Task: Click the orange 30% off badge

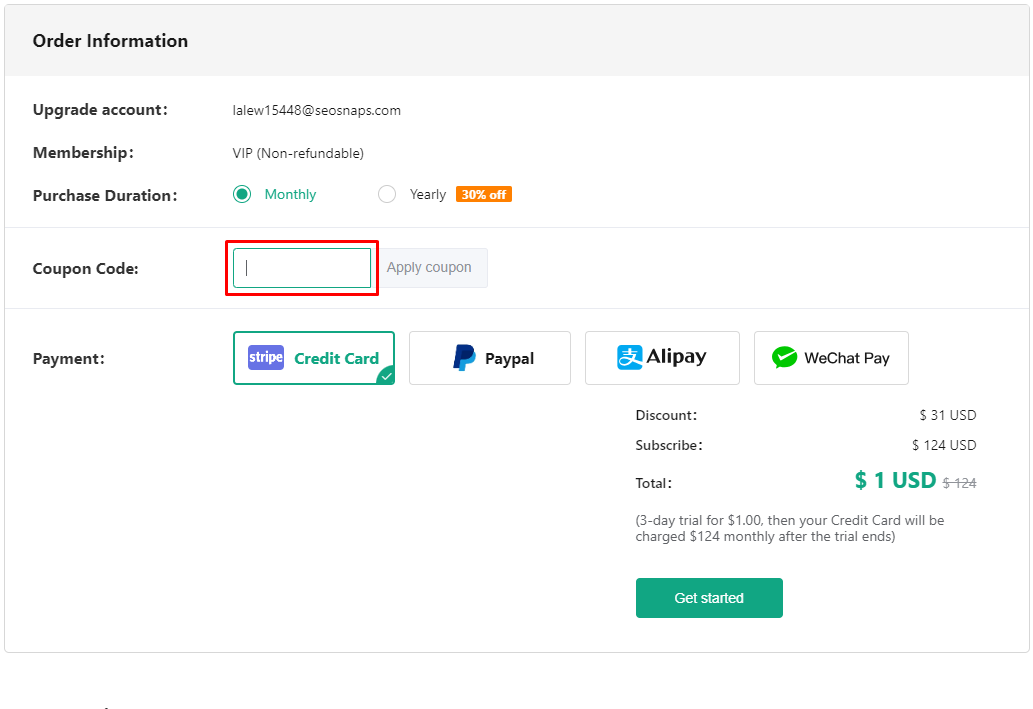Action: point(484,194)
